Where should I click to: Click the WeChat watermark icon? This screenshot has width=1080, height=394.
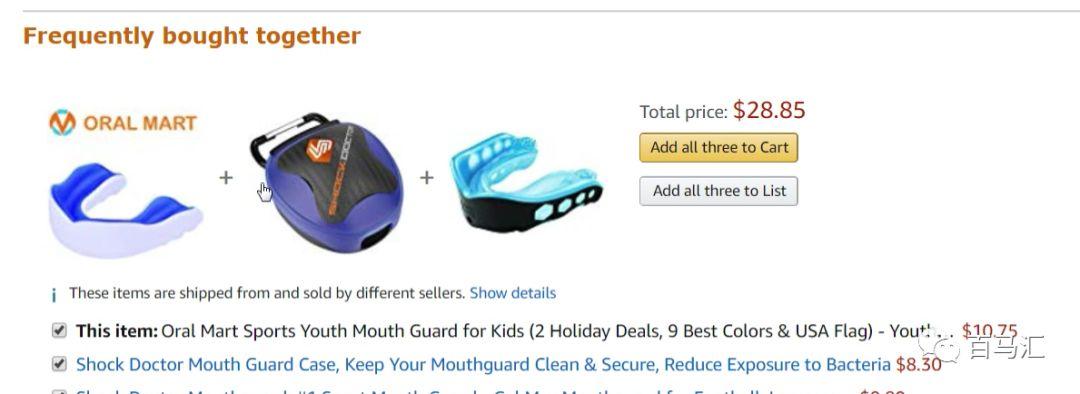coord(939,347)
